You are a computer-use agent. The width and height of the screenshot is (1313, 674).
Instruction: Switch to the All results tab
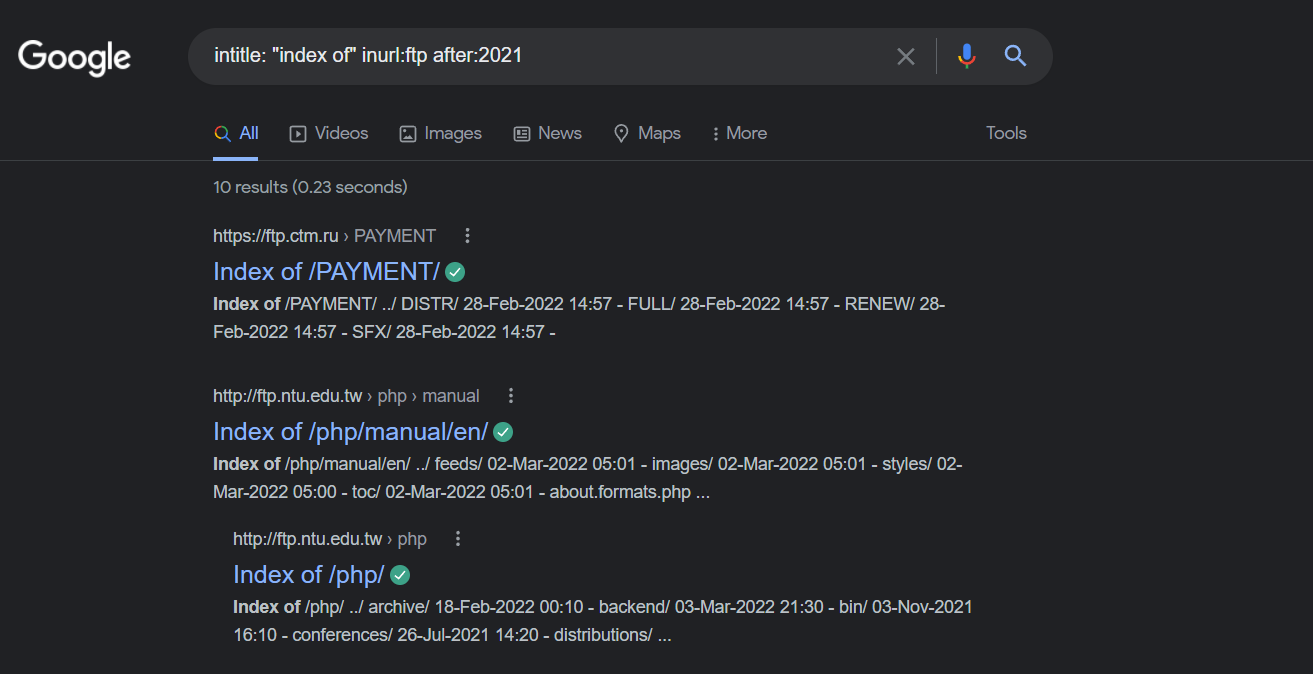[x=236, y=133]
